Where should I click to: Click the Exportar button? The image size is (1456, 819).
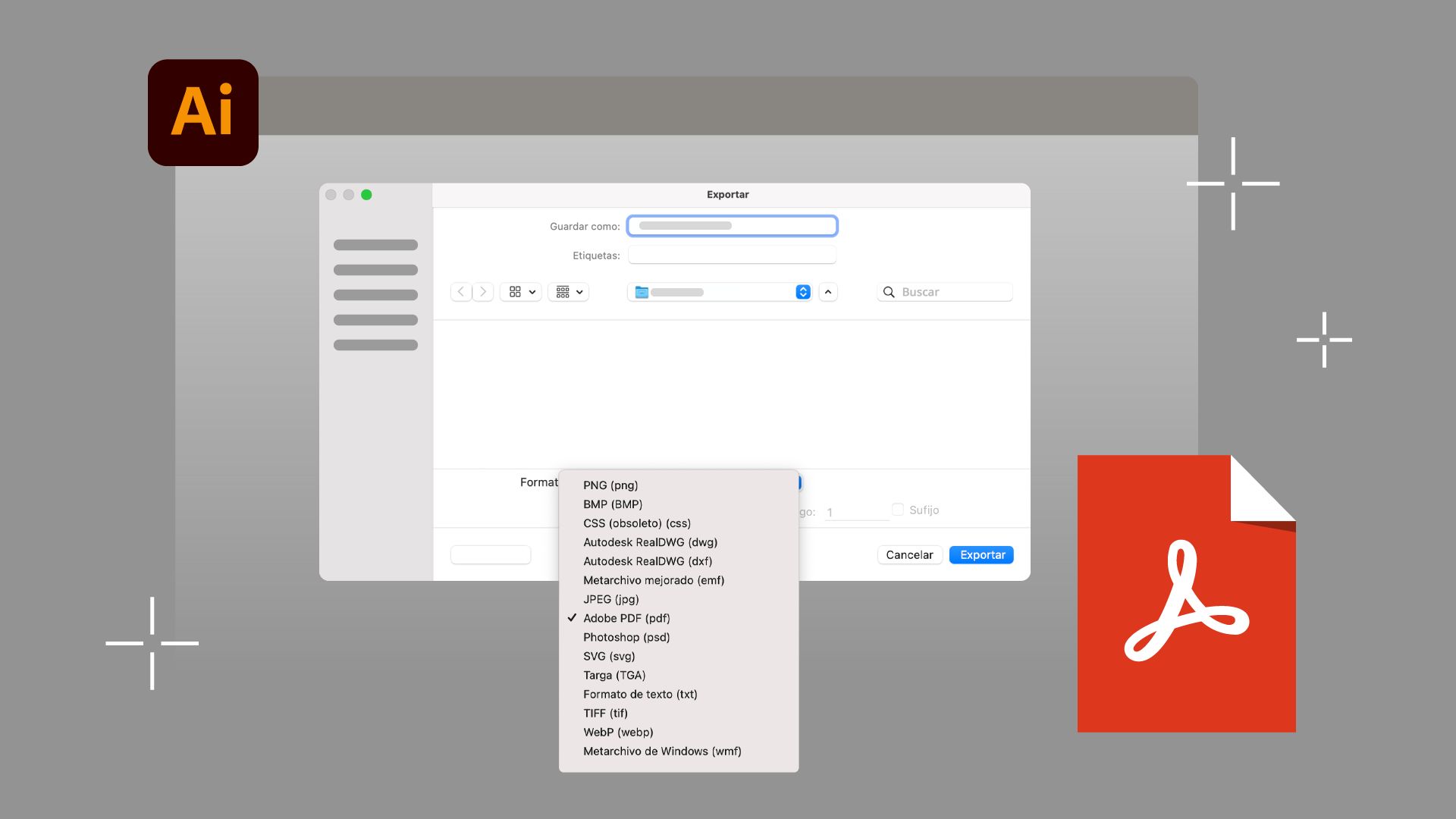click(x=982, y=554)
